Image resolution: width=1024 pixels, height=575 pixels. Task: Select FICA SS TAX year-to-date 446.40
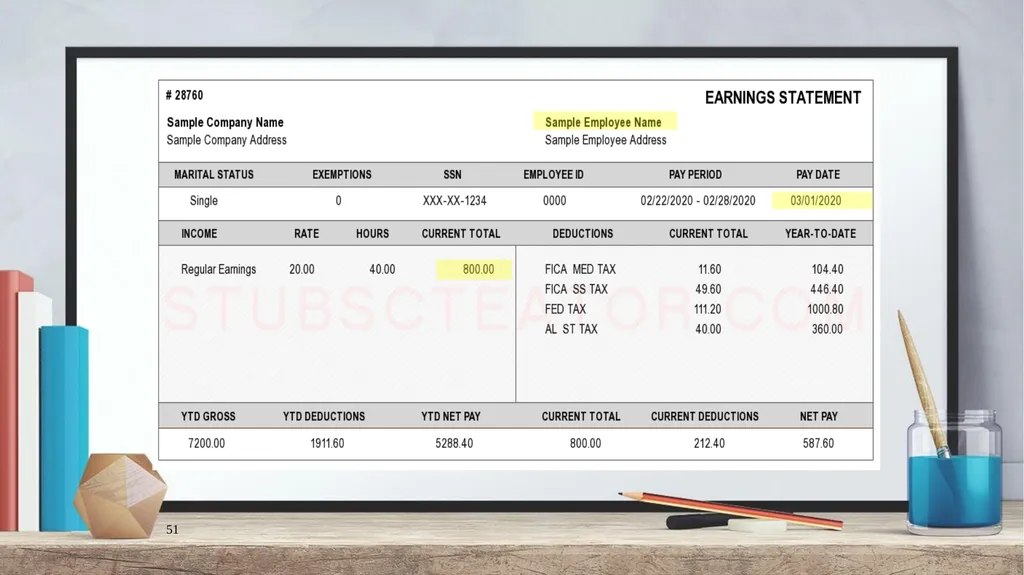pyautogui.click(x=827, y=289)
